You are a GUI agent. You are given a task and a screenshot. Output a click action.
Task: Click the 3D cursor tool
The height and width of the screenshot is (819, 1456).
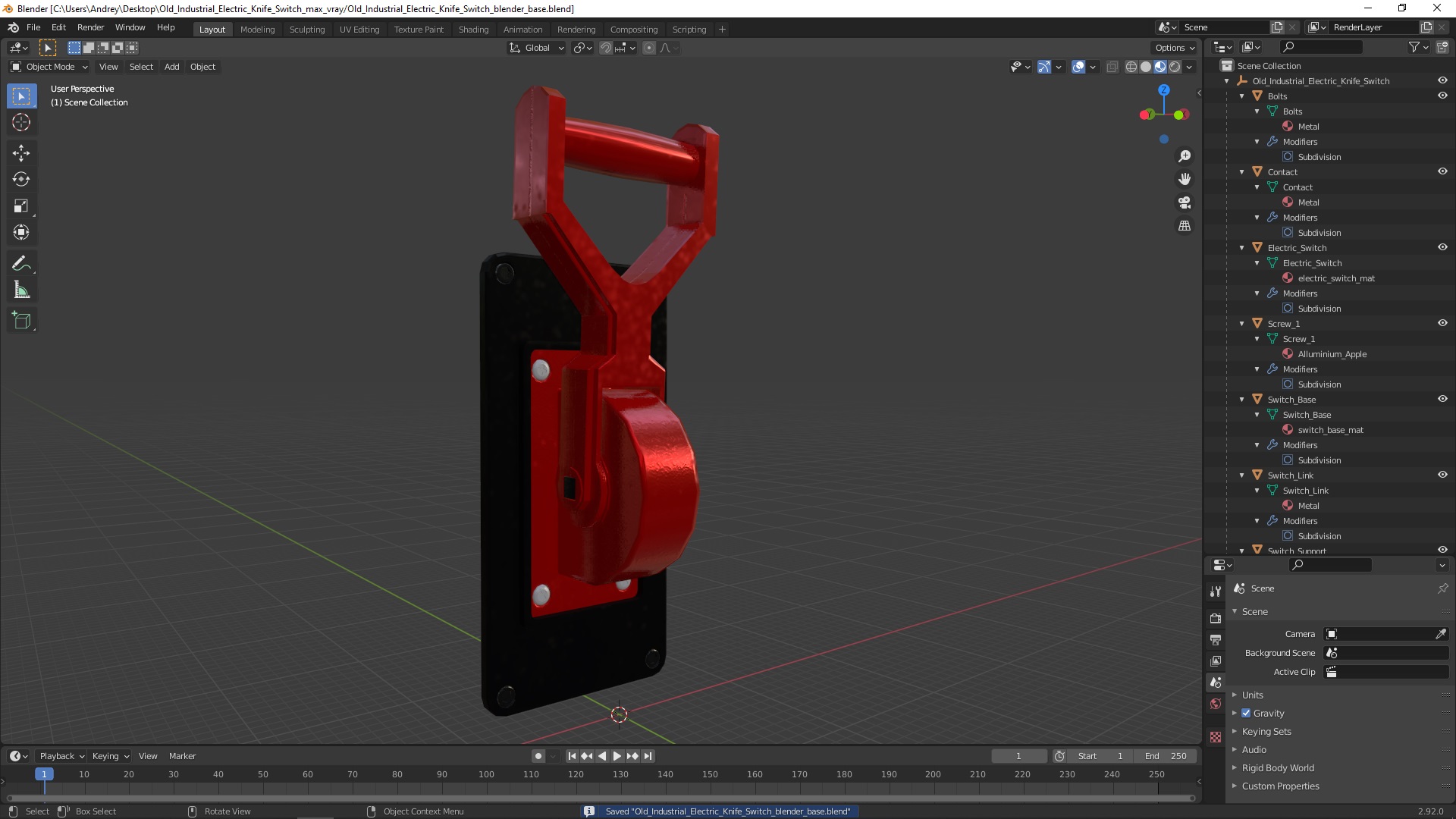click(21, 122)
